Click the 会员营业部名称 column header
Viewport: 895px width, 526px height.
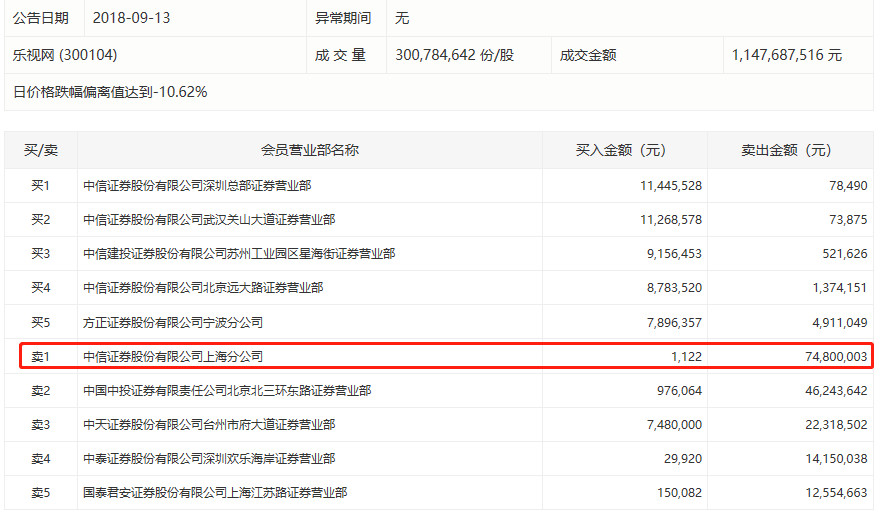tap(310, 151)
